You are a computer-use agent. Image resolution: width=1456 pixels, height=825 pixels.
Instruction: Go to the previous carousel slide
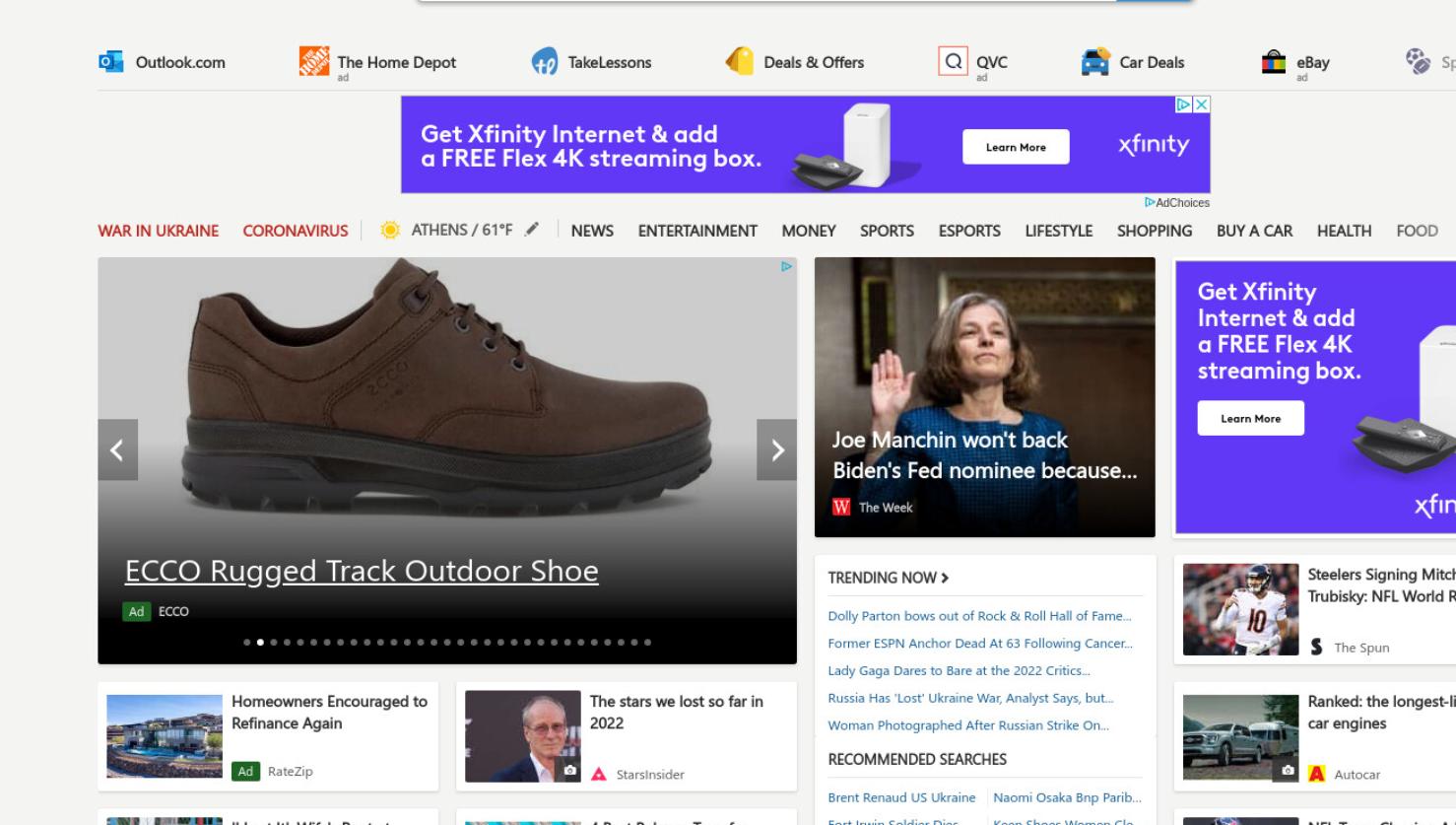point(117,450)
